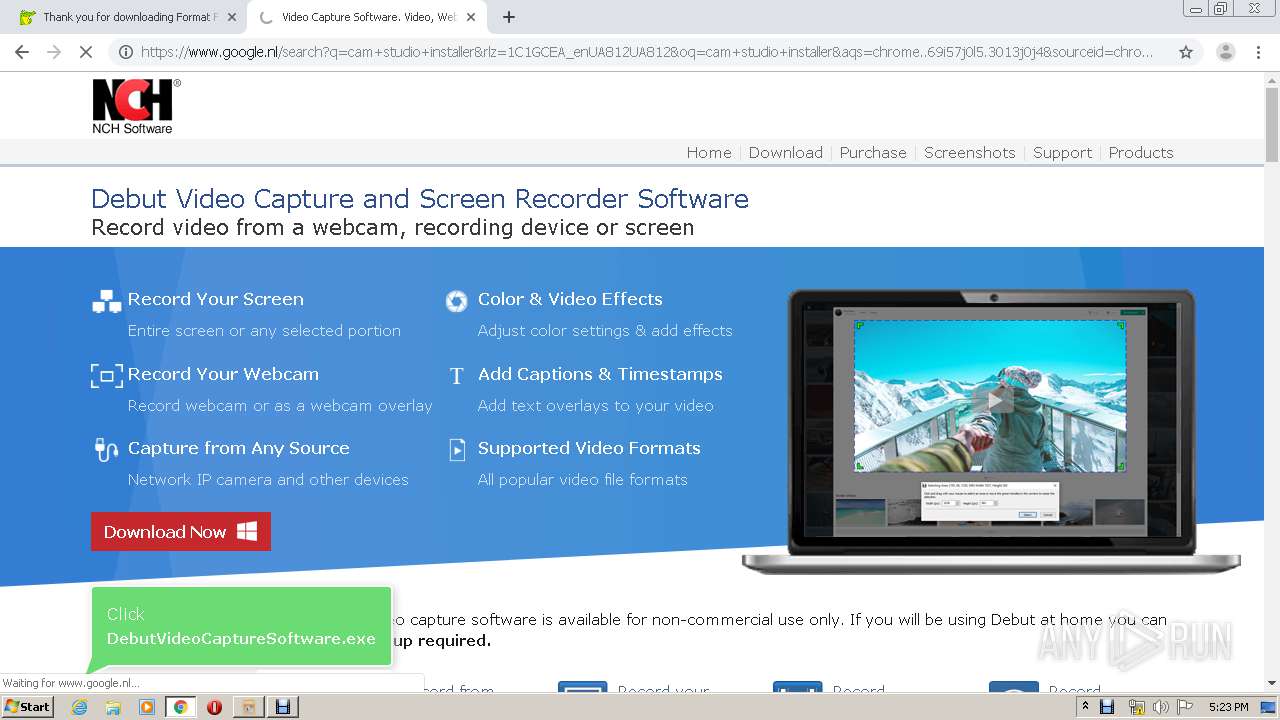The image size is (1280, 720).
Task: Open a new browser tab
Action: [508, 17]
